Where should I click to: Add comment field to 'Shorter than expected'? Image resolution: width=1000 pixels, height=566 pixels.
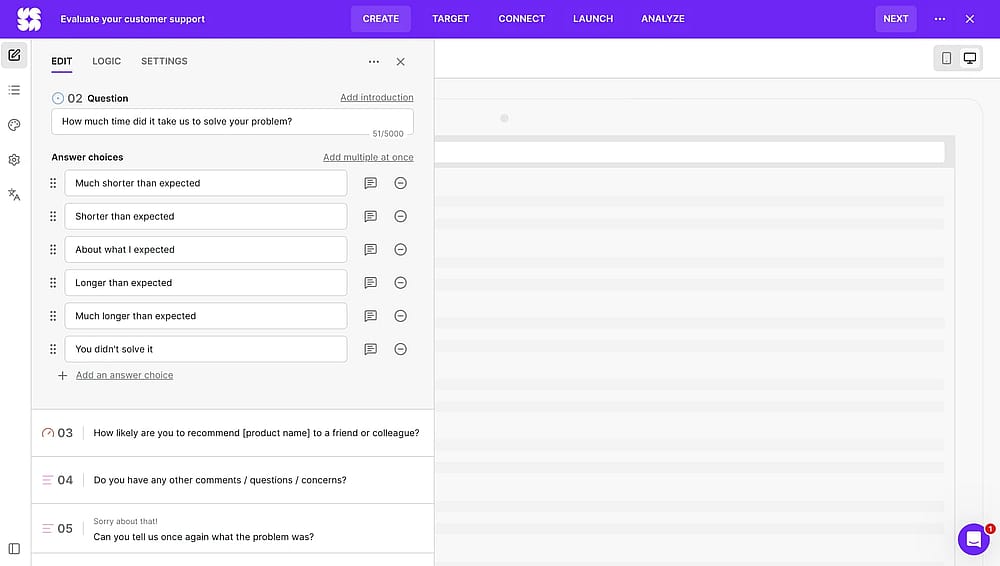[371, 216]
